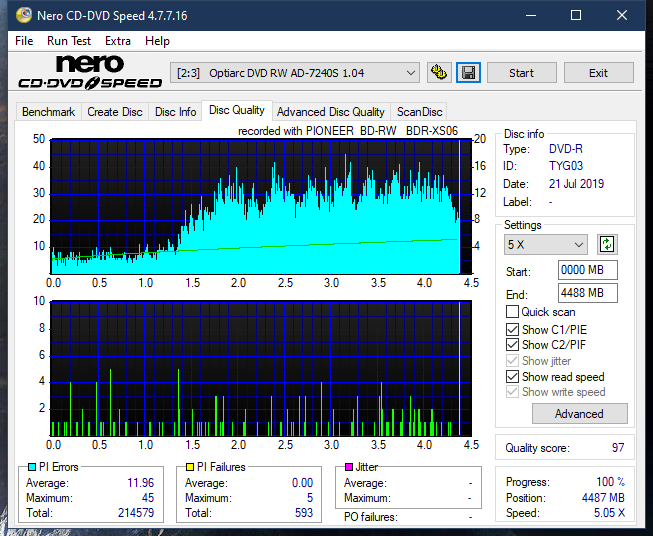This screenshot has width=653, height=536.
Task: Open the File menu
Action: click(24, 41)
